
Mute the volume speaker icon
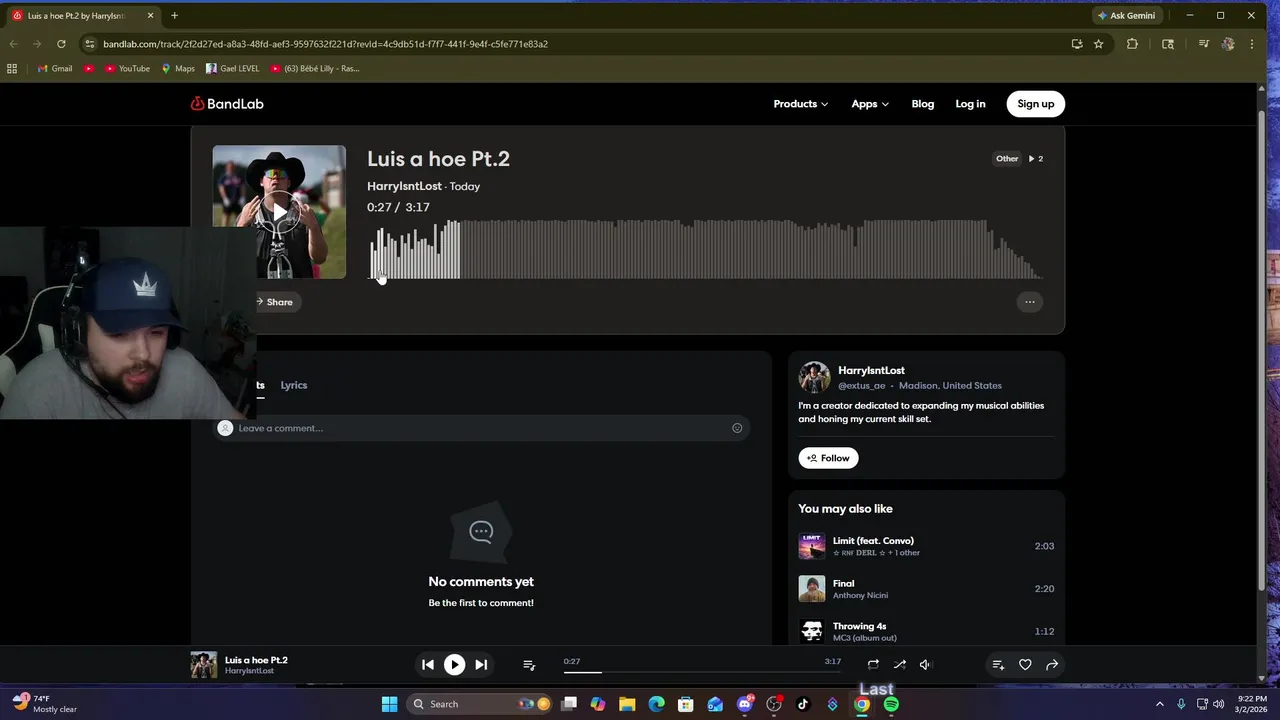click(x=925, y=664)
